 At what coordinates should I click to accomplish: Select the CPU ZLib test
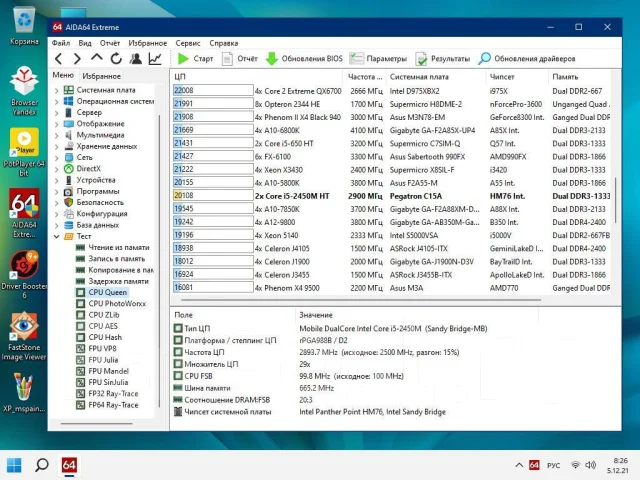(x=104, y=315)
